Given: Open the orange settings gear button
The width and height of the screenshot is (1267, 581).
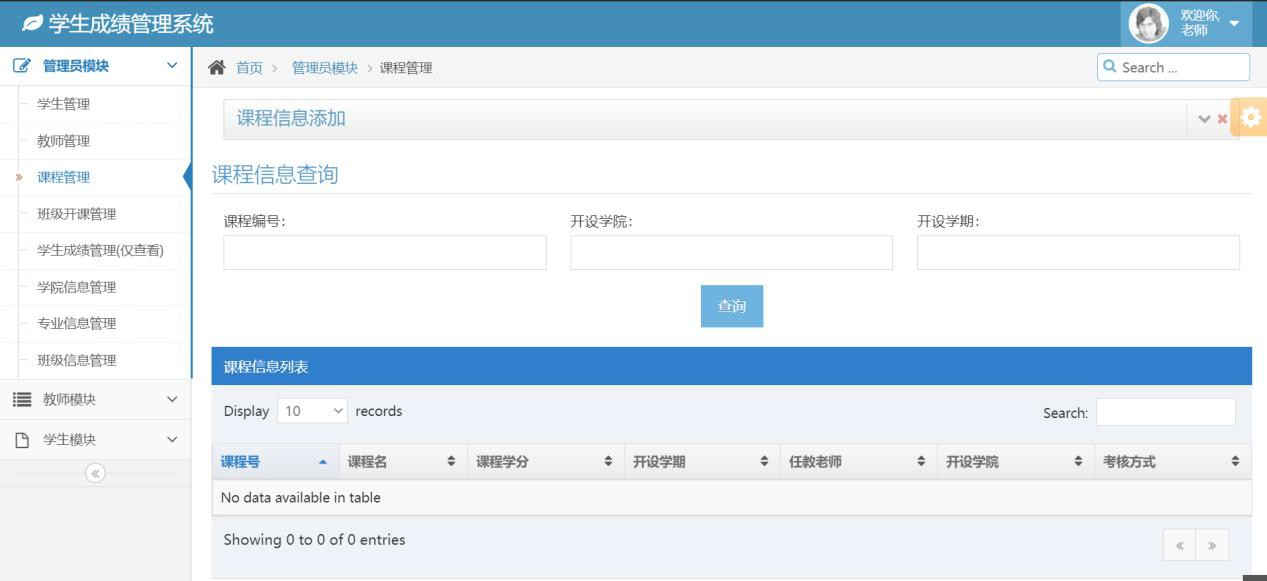Looking at the screenshot, I should coord(1250,117).
